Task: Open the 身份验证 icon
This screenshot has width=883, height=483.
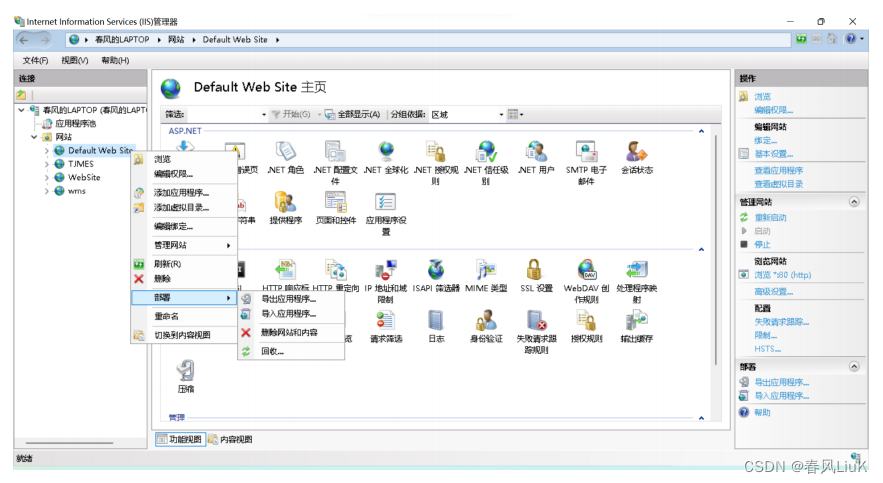Action: coord(486,327)
